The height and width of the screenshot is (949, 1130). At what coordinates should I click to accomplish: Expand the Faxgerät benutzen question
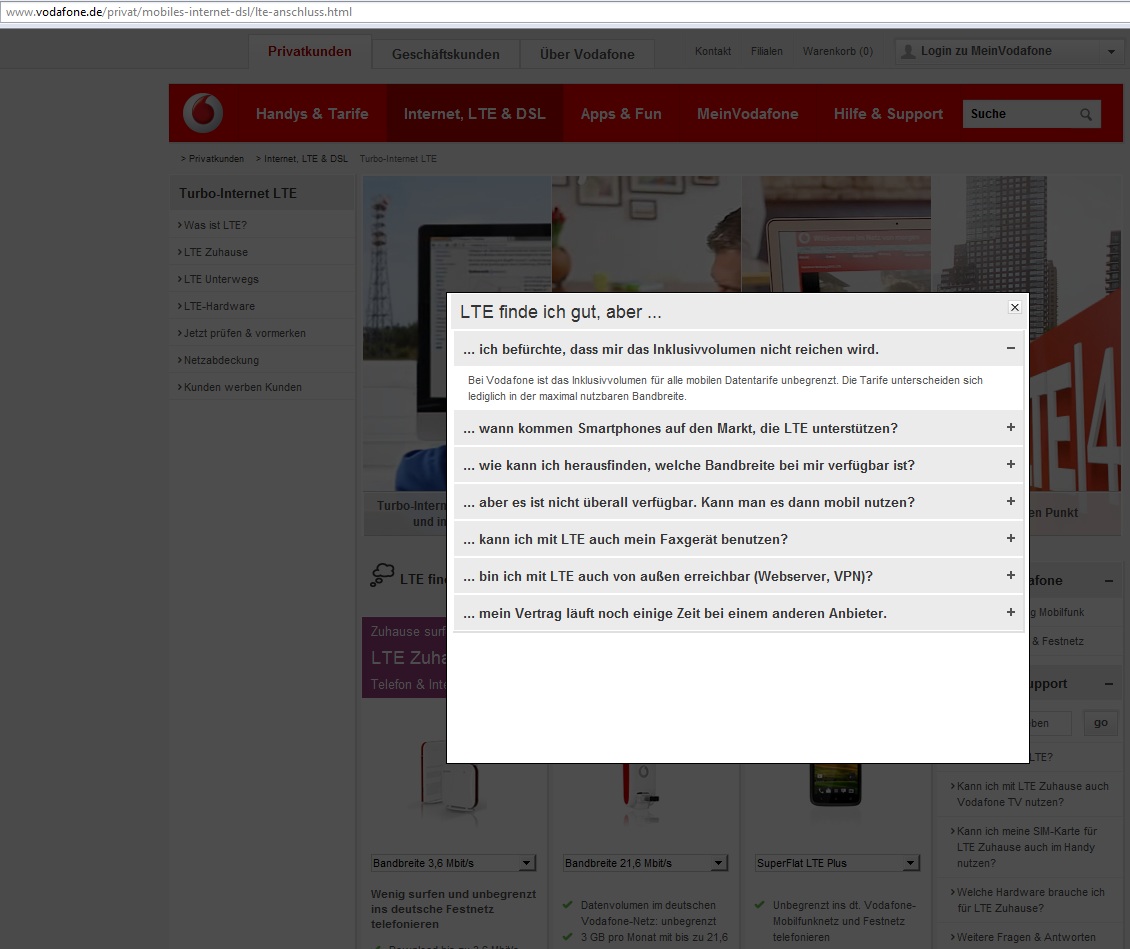pyautogui.click(x=1010, y=539)
